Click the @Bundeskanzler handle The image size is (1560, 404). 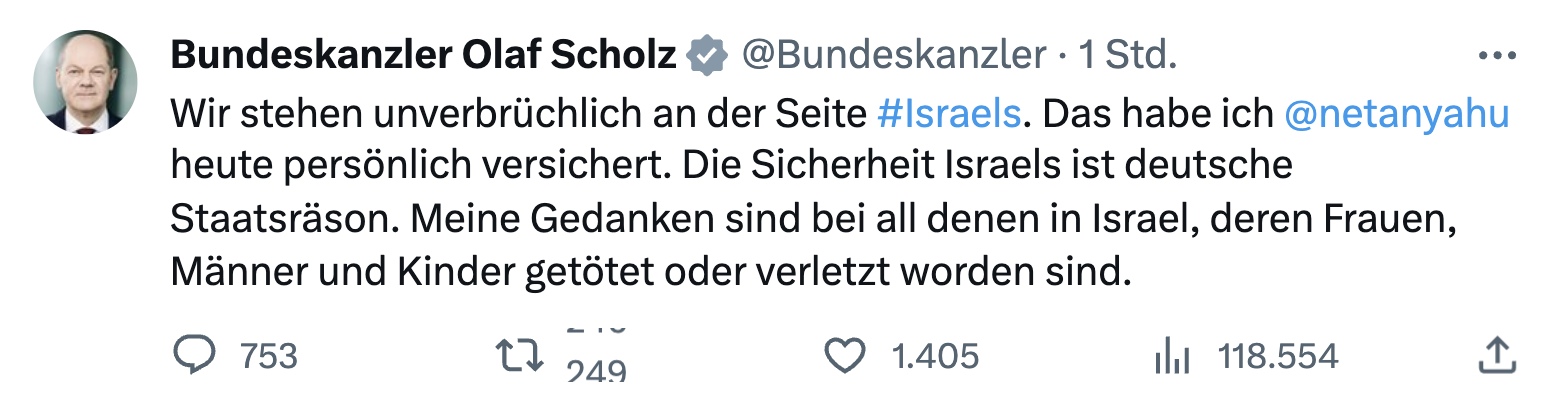pyautogui.click(x=893, y=56)
